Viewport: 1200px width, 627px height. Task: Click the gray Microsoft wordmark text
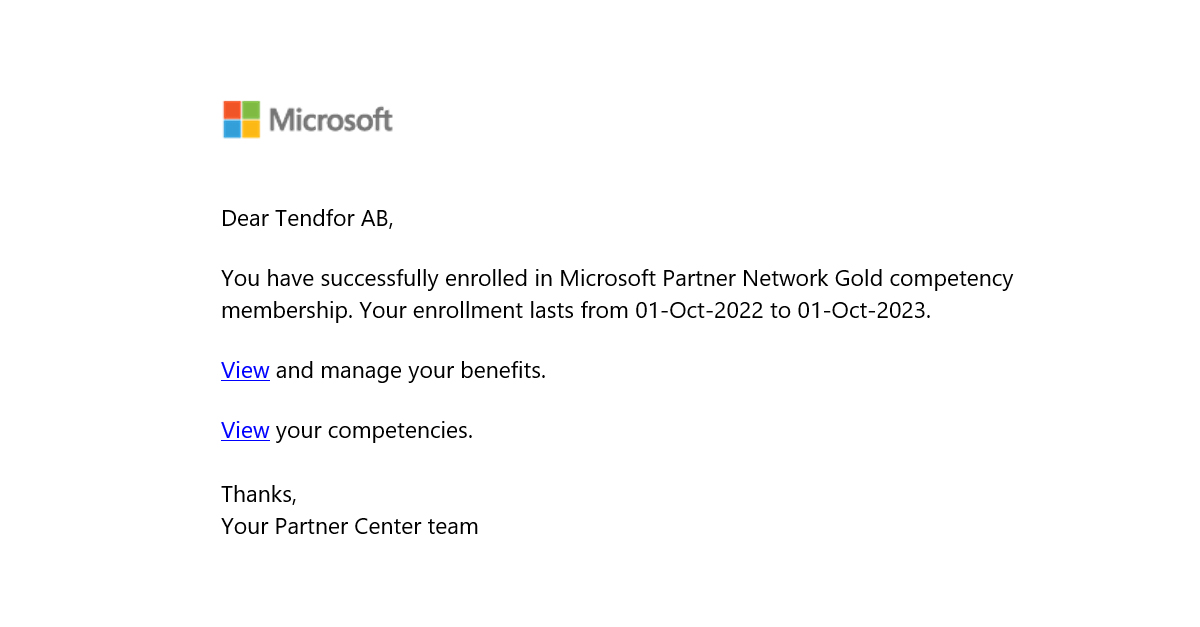(x=331, y=120)
